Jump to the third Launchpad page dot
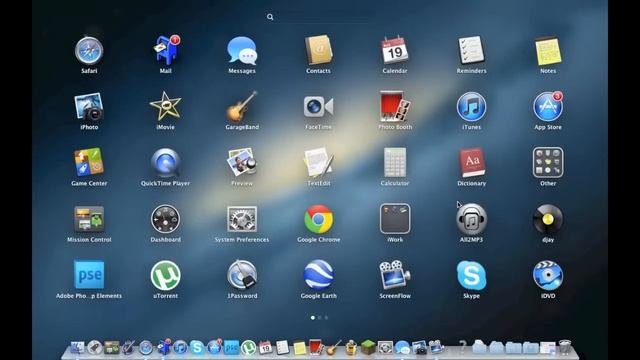Image resolution: width=640 pixels, height=360 pixels. click(x=326, y=318)
